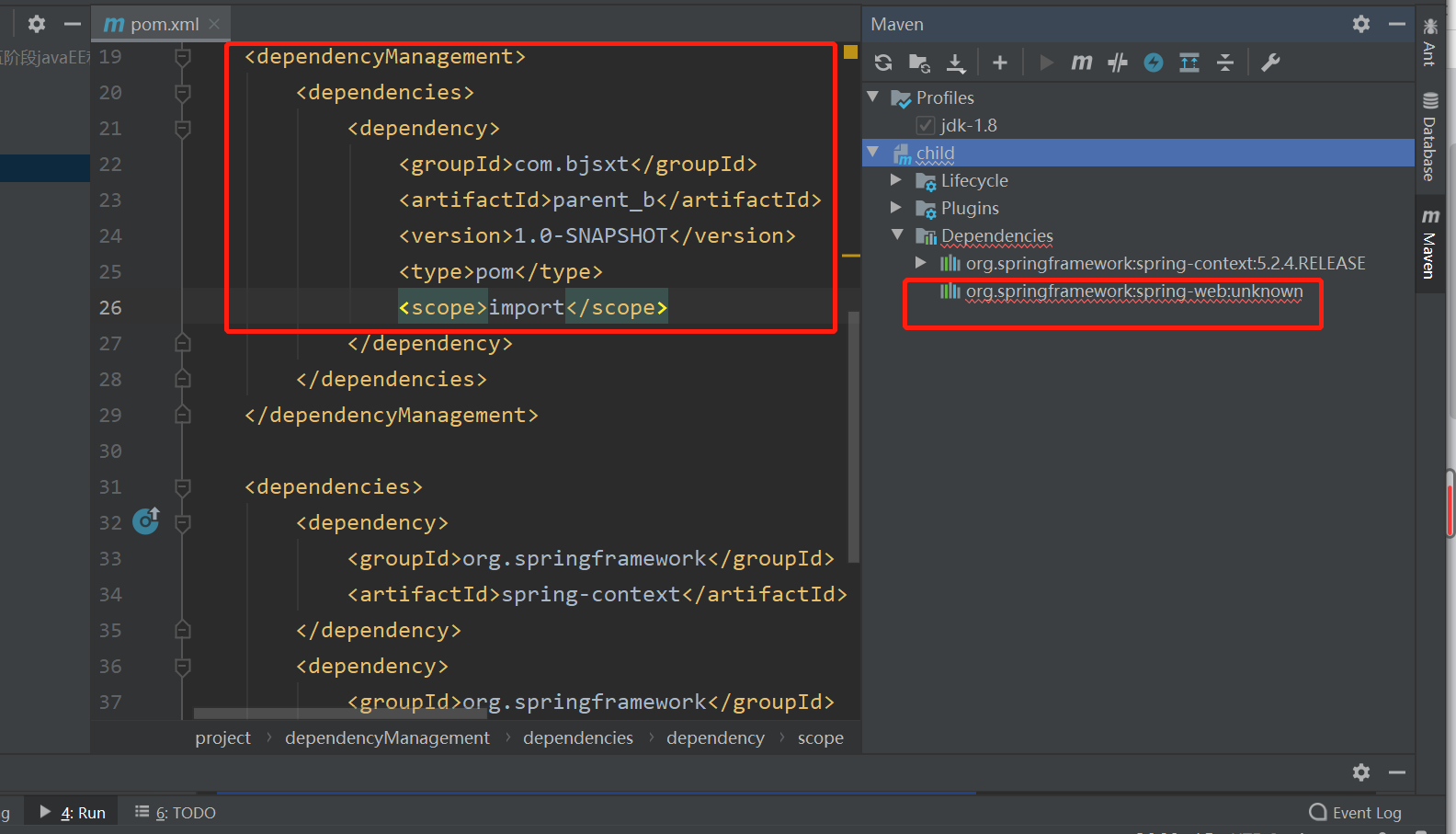The width and height of the screenshot is (1456, 834).
Task: Collapse all in Maven toolbar
Action: click(x=1225, y=63)
